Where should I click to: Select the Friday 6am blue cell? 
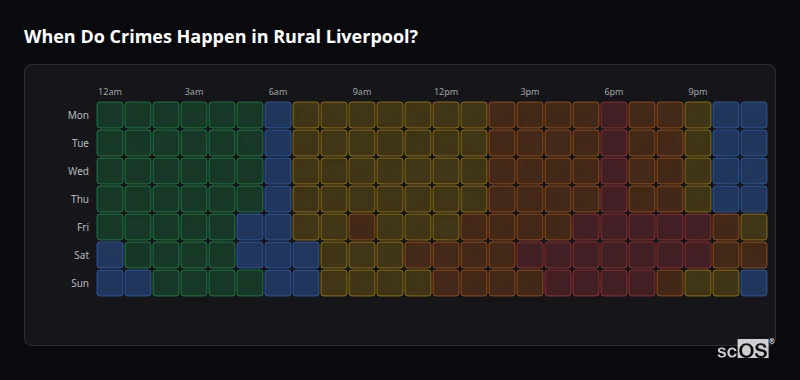click(x=278, y=227)
